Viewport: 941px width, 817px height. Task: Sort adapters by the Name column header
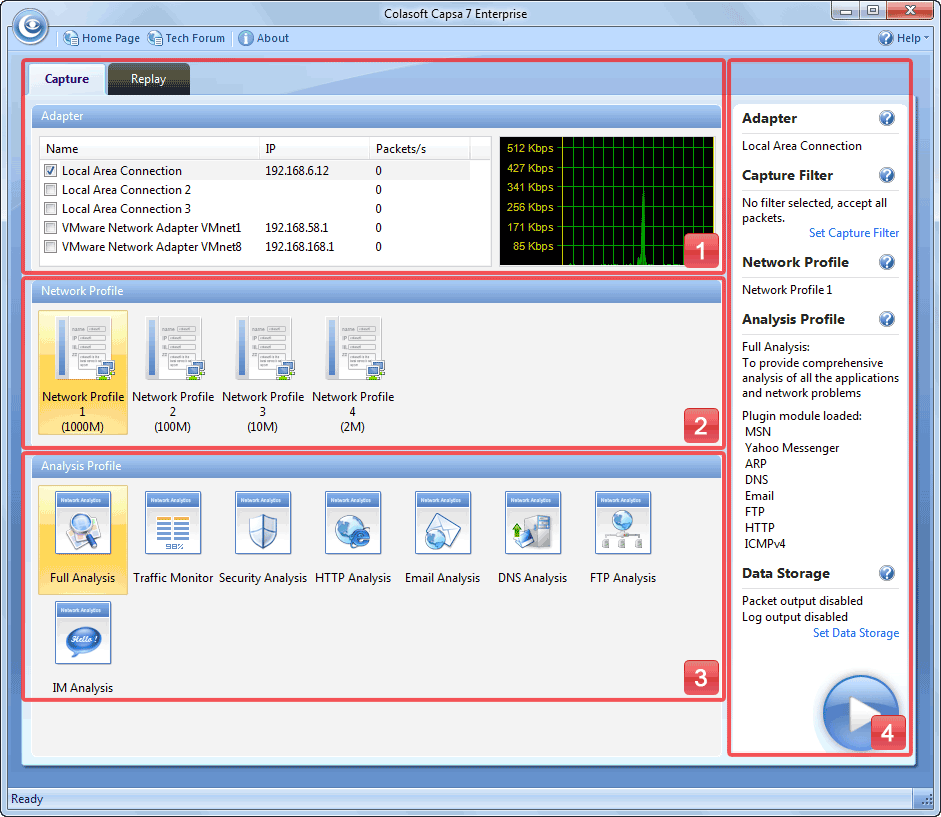pos(149,149)
